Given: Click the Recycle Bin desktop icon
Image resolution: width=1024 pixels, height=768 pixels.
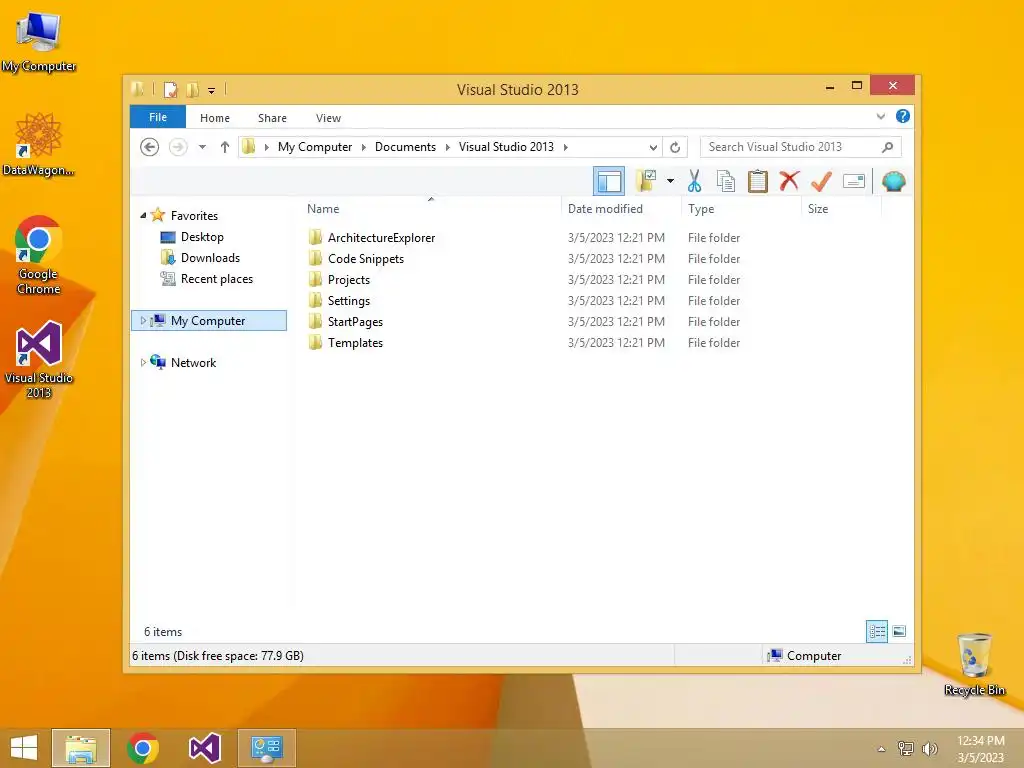Looking at the screenshot, I should click(x=974, y=664).
